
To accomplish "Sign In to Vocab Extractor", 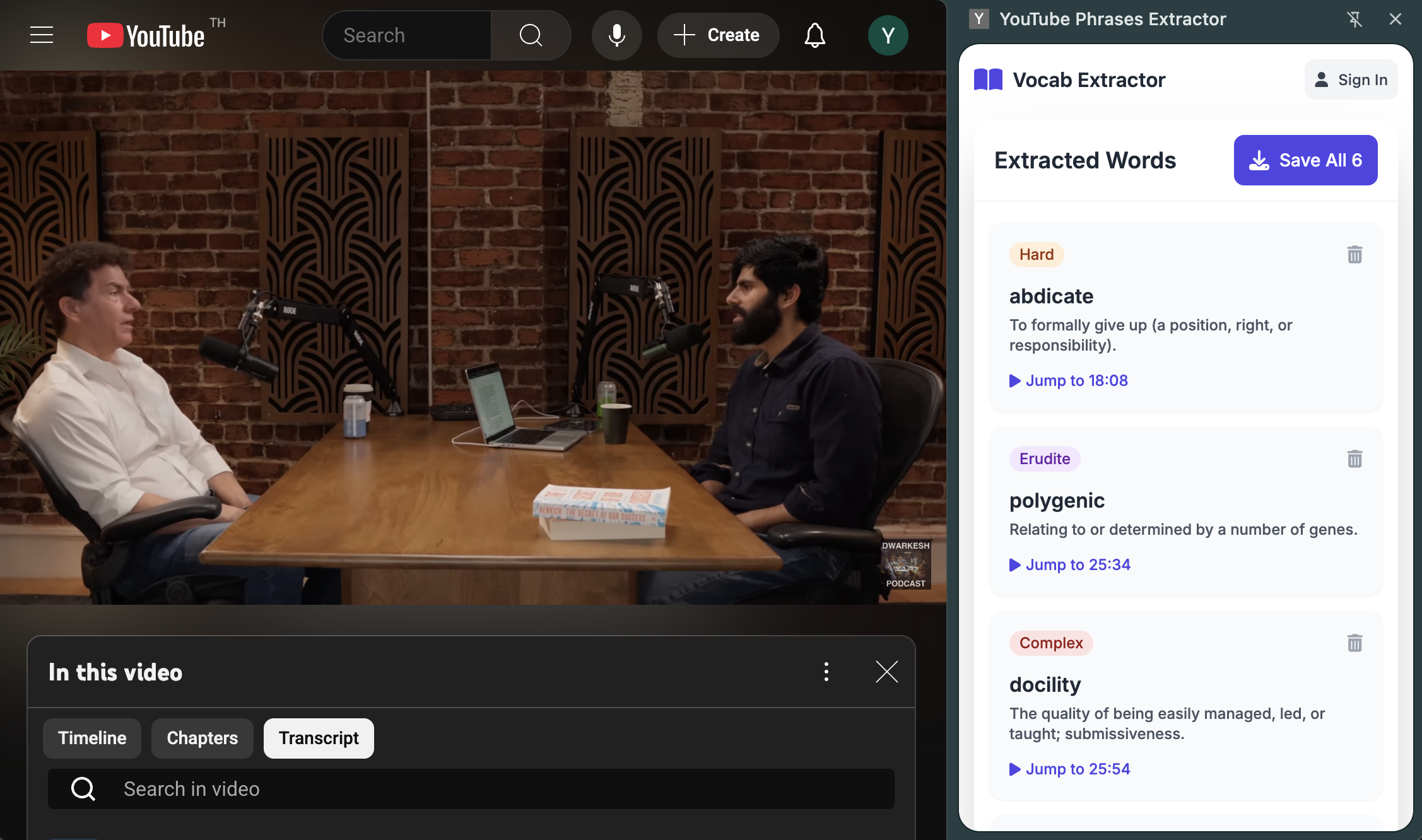I will tap(1351, 79).
